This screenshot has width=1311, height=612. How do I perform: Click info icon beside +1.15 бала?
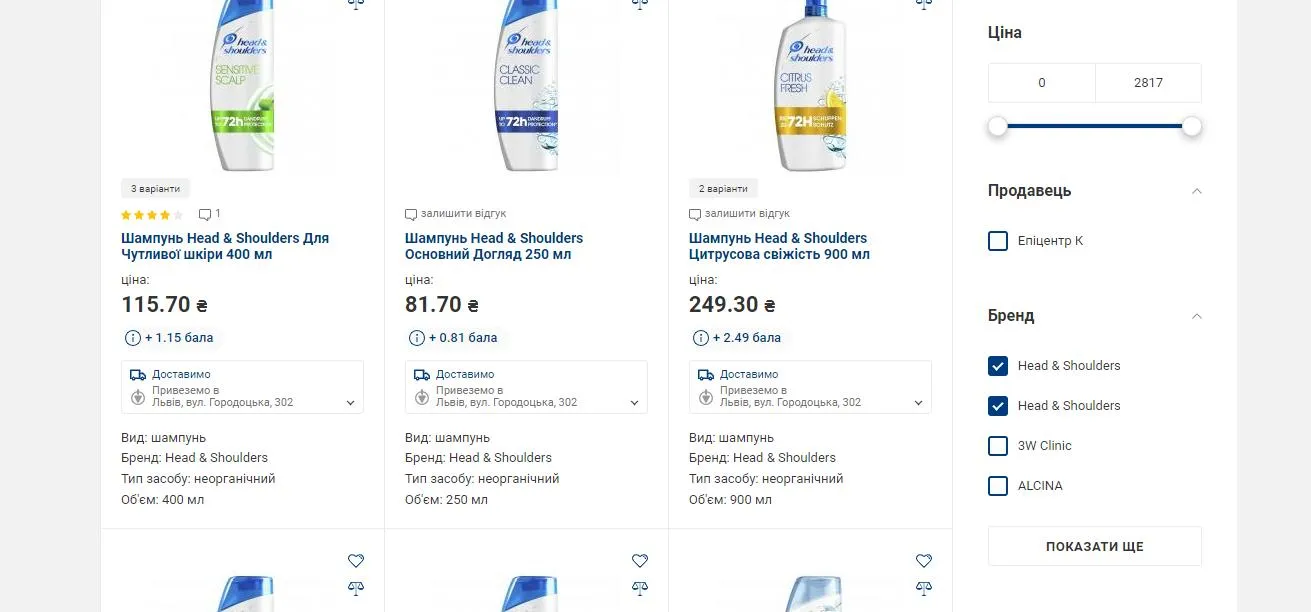click(x=133, y=338)
